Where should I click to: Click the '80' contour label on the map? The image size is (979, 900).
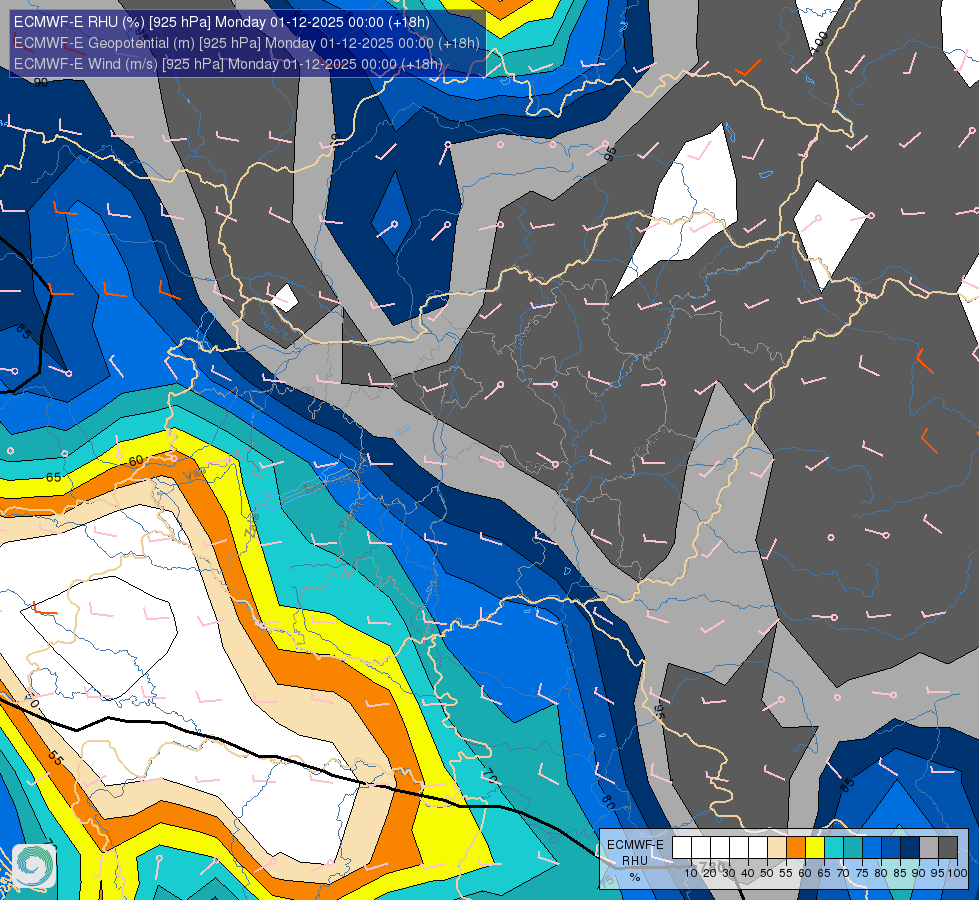[x=608, y=801]
